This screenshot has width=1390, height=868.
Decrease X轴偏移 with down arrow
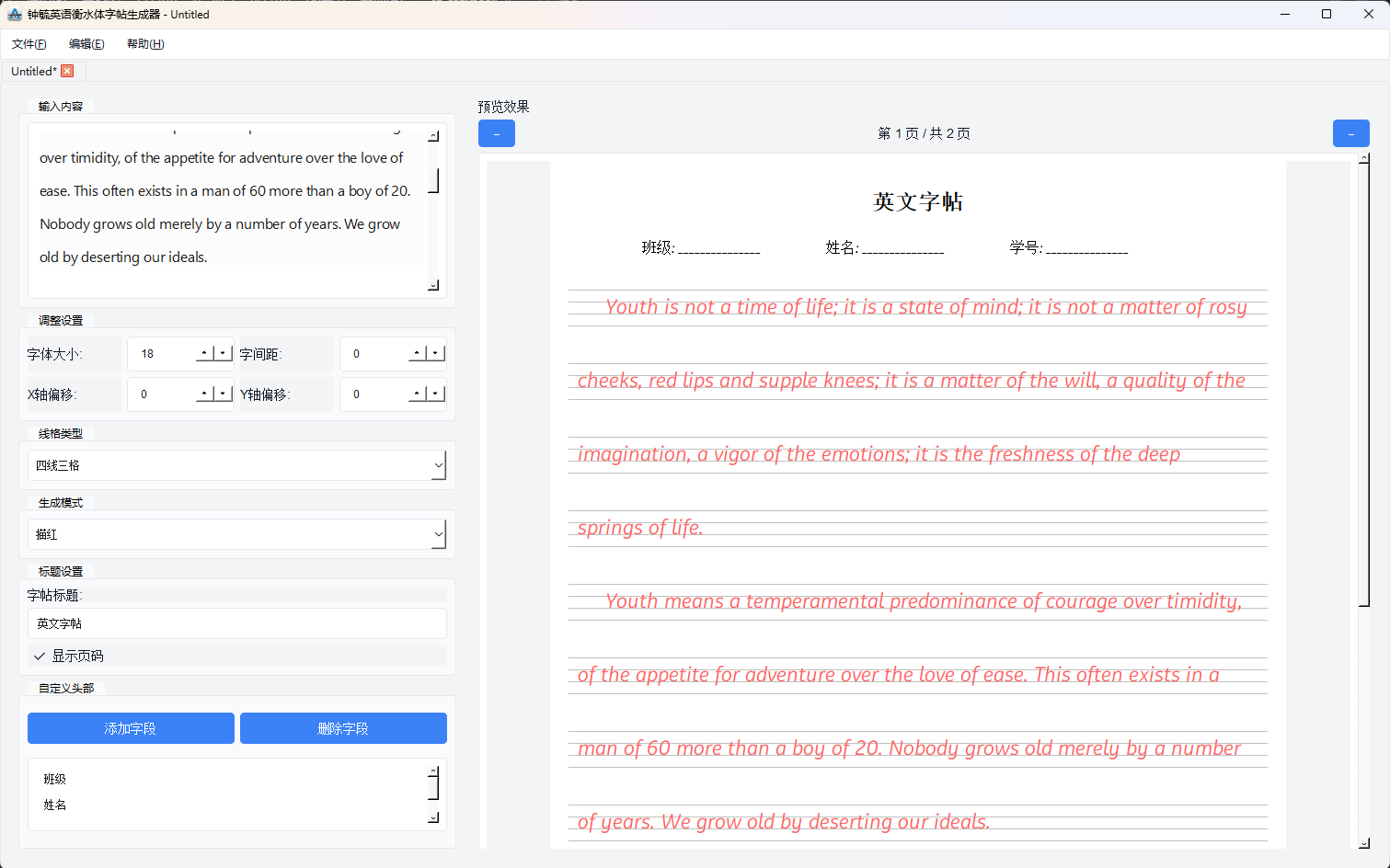pyautogui.click(x=223, y=394)
